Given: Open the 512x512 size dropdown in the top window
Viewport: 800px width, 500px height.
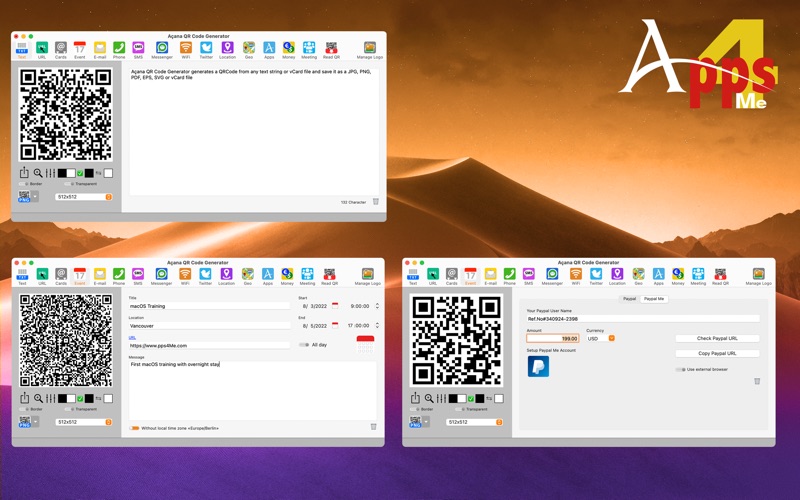Looking at the screenshot, I should [84, 197].
